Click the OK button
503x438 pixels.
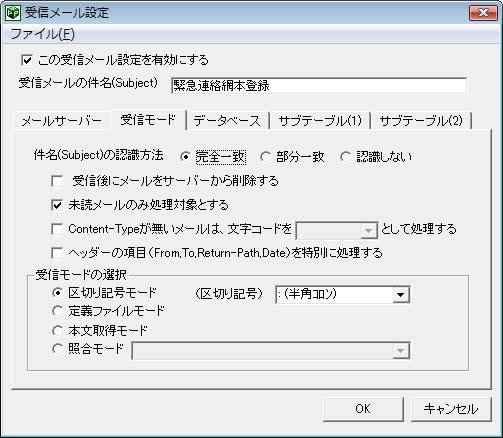click(x=363, y=409)
